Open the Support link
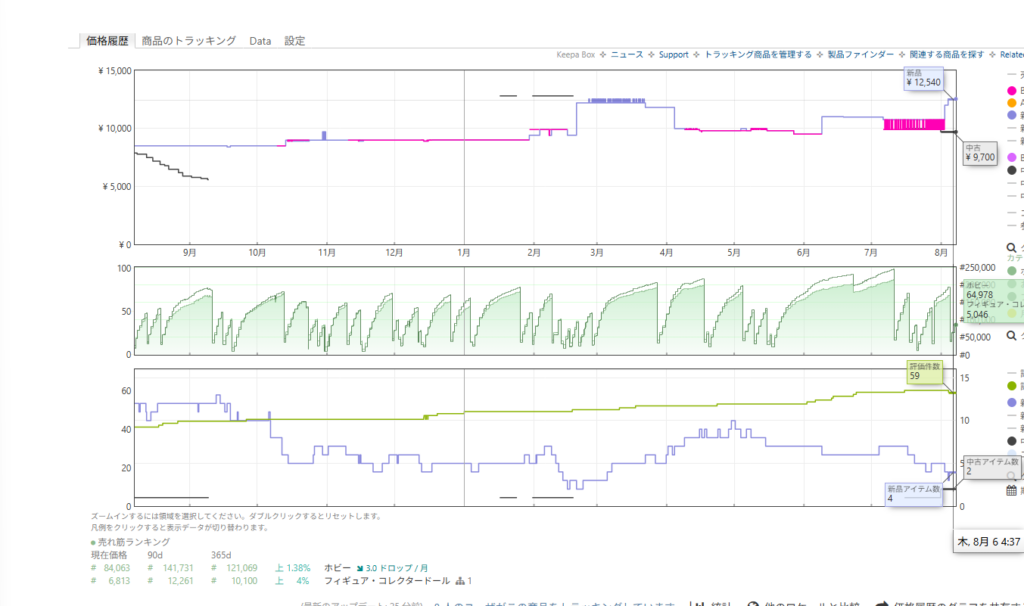 pos(673,55)
